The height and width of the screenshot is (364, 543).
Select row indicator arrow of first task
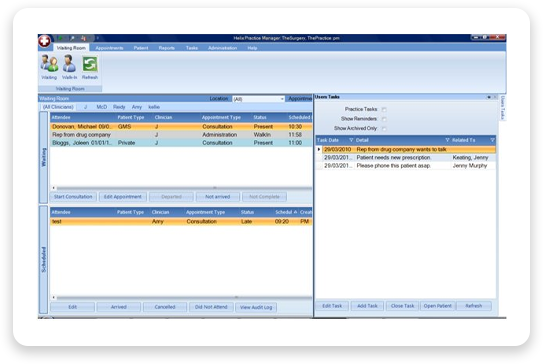(319, 149)
